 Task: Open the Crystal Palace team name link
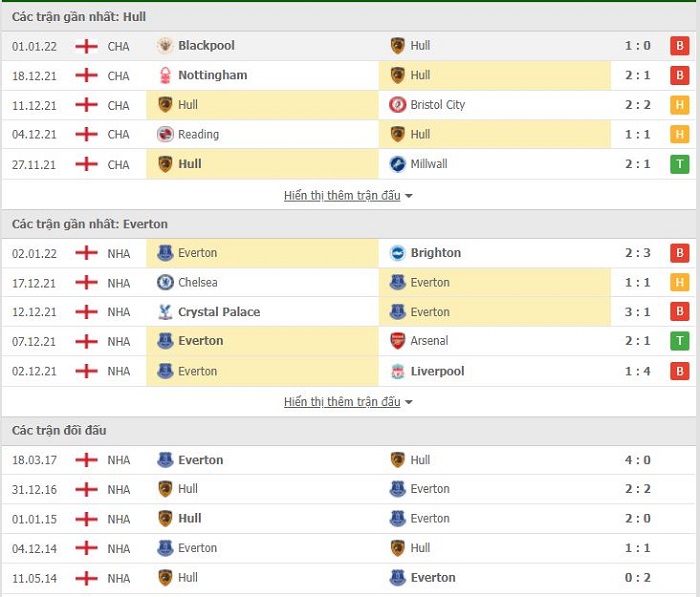coord(219,312)
